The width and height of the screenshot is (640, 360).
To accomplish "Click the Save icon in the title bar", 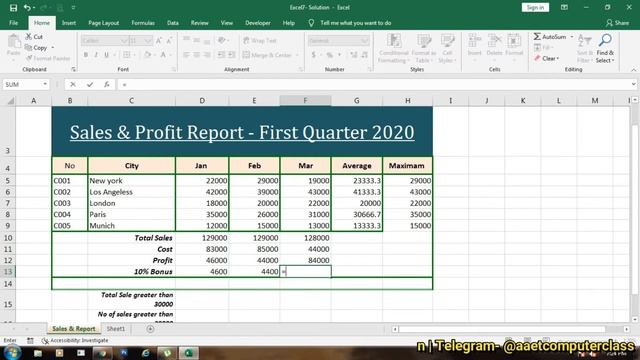I will pos(13,7).
